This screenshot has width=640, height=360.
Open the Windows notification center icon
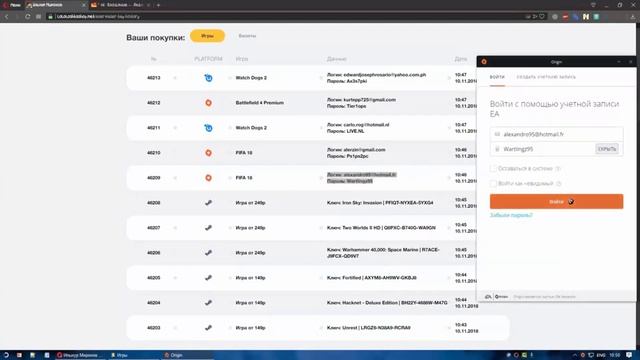[x=629, y=355]
